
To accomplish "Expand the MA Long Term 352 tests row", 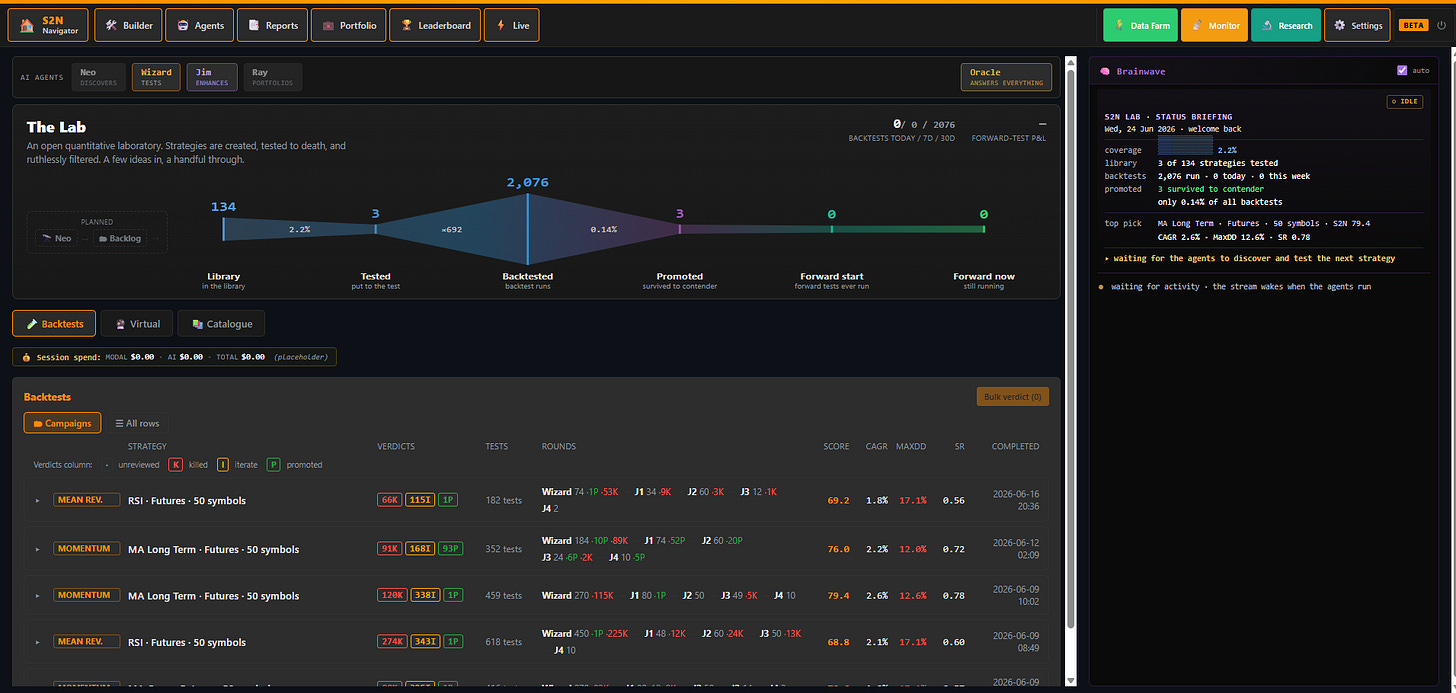I will coord(37,549).
